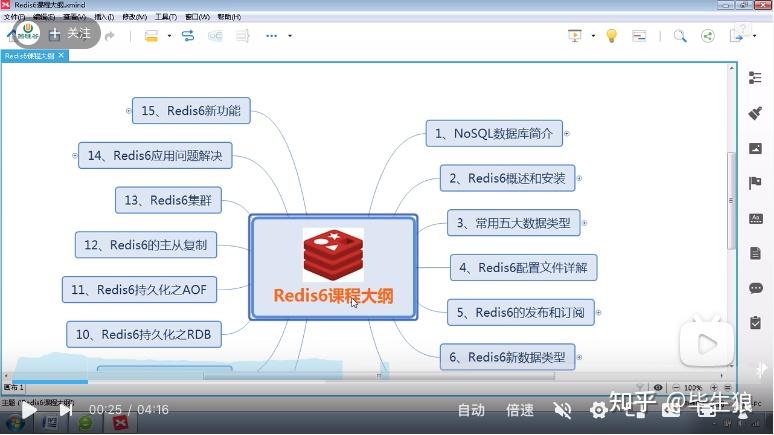Click the magnifier search icon
Screen dimensions: 774x435
coord(680,36)
